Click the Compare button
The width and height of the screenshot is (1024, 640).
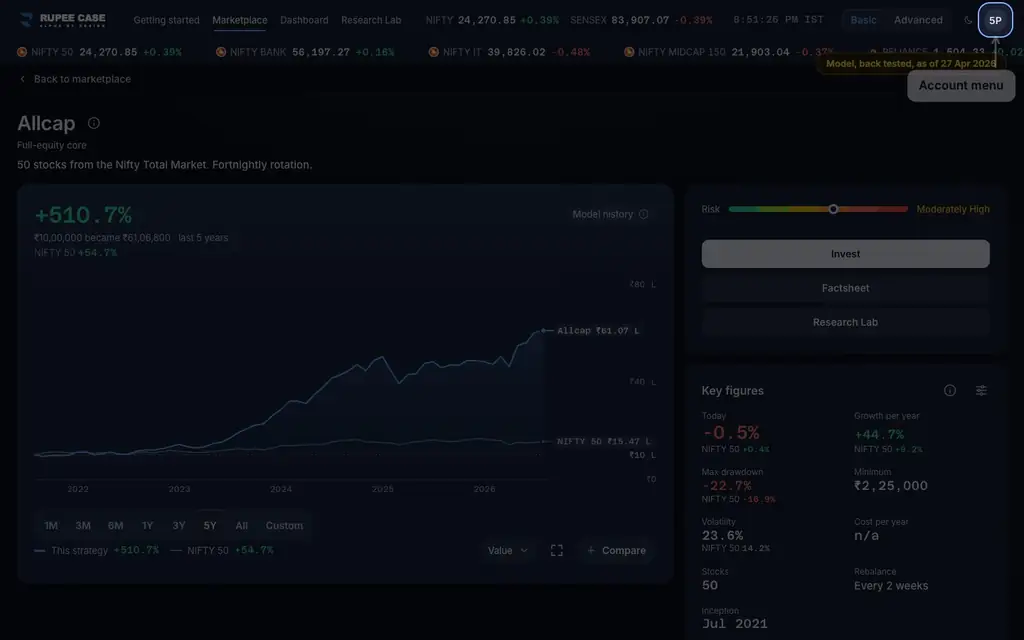pos(616,551)
